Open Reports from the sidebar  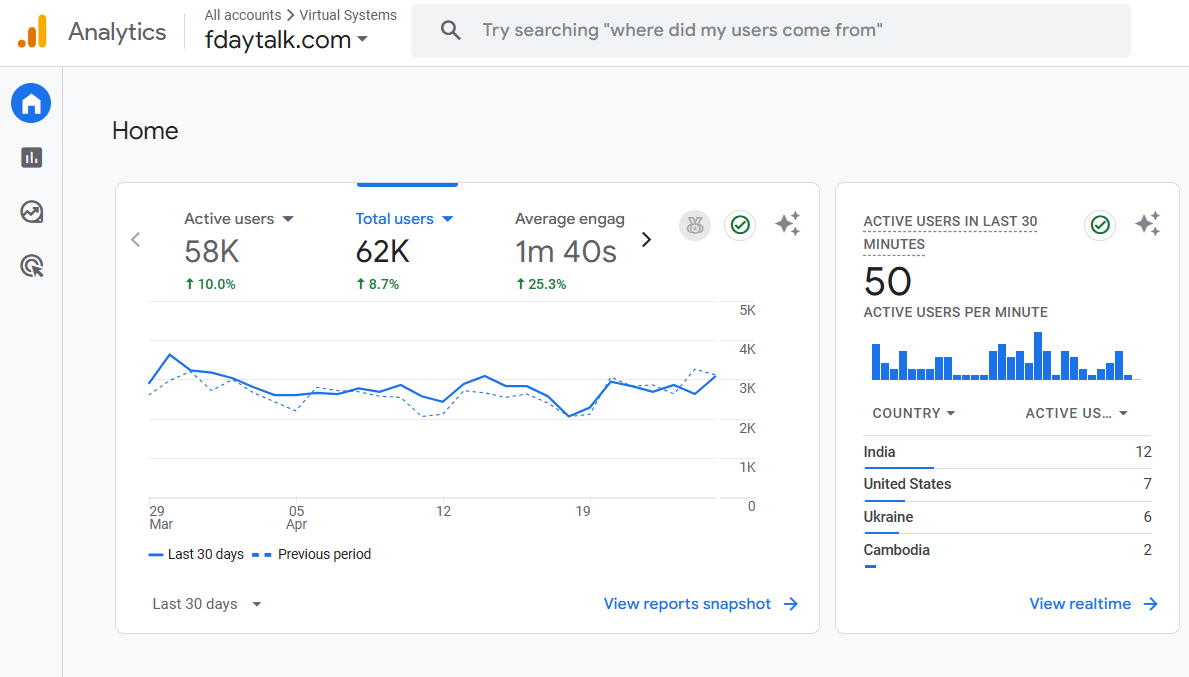pyautogui.click(x=31, y=157)
